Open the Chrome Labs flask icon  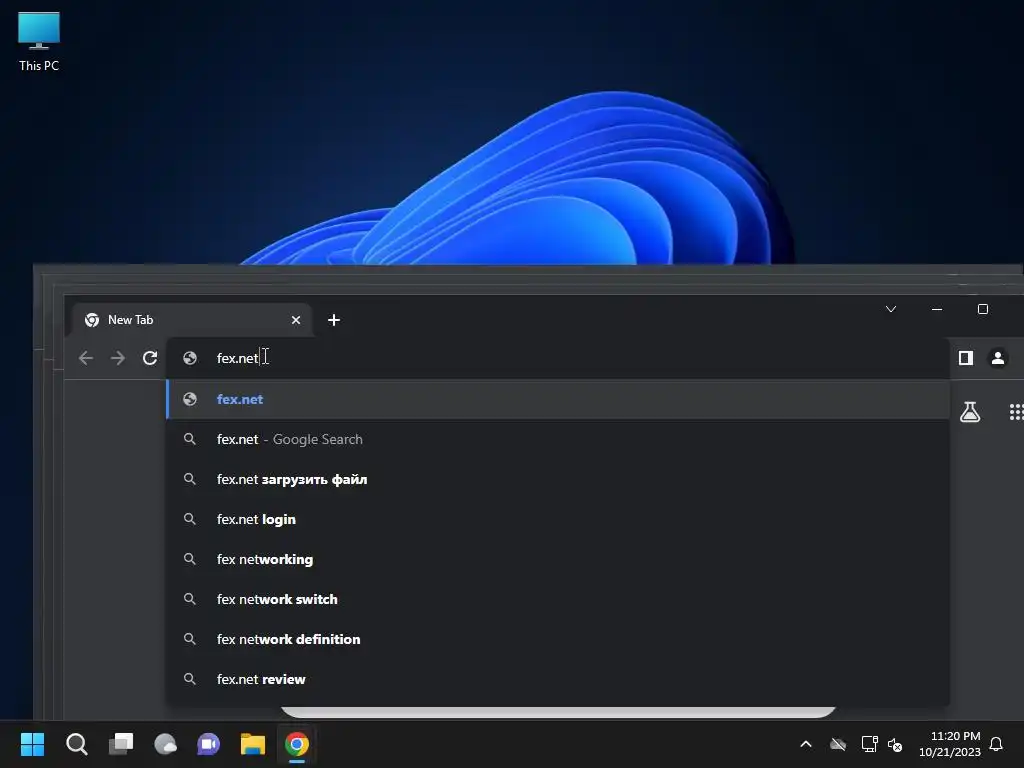point(970,412)
